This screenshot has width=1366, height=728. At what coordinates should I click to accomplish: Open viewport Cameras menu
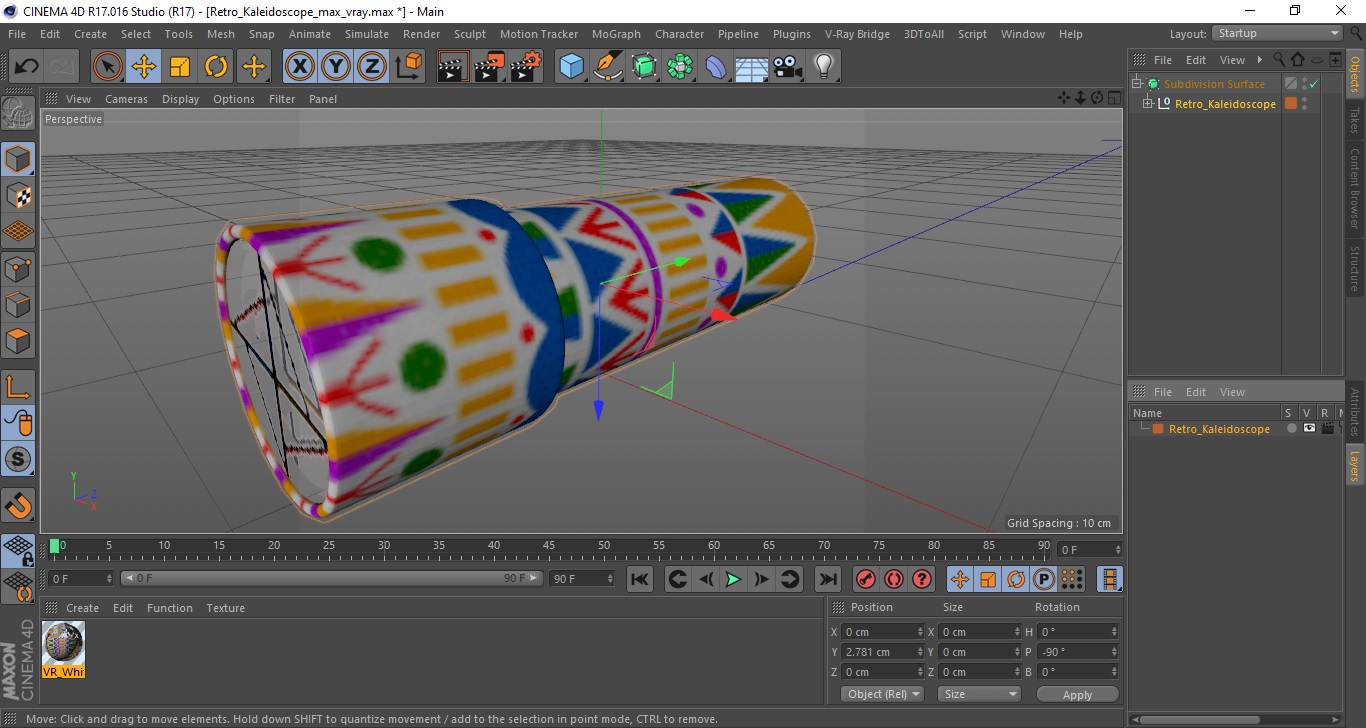[x=126, y=99]
